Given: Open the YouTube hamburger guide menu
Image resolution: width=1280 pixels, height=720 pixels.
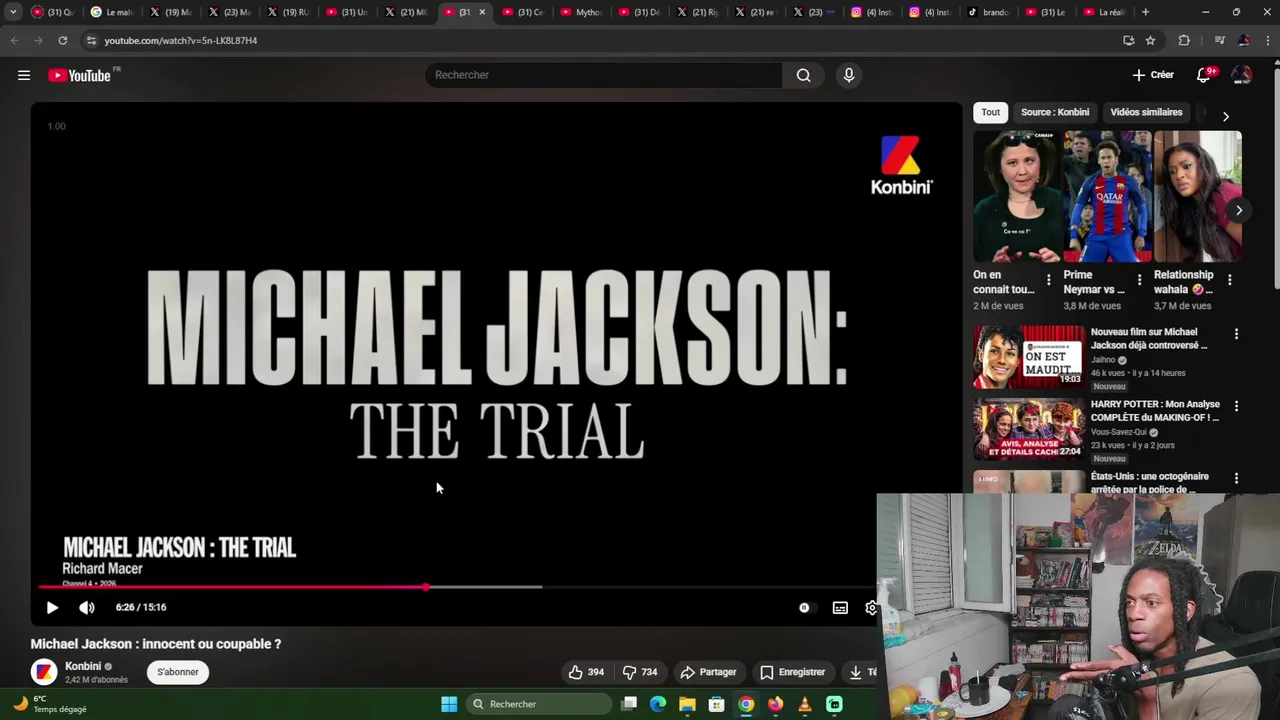Looking at the screenshot, I should coord(24,75).
